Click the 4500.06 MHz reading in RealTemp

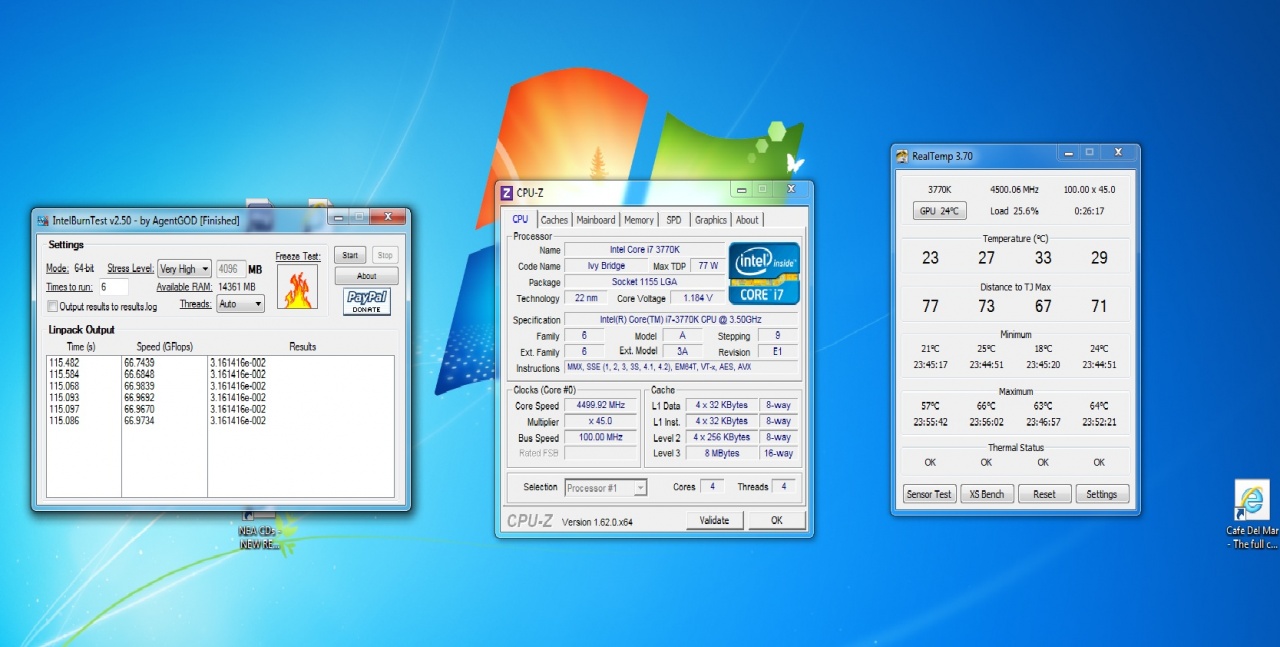tap(1015, 189)
